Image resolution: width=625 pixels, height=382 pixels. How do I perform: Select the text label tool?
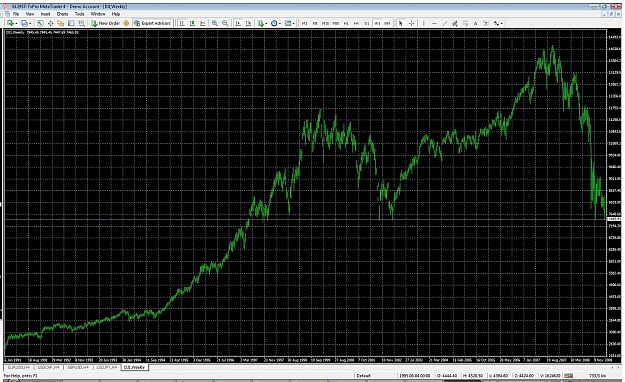pyautogui.click(x=486, y=23)
